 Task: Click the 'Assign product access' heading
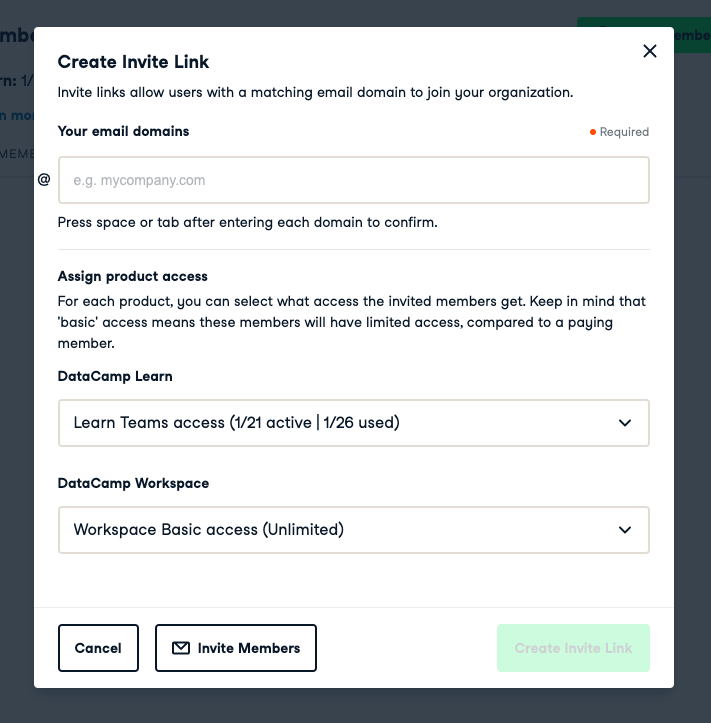tap(132, 276)
